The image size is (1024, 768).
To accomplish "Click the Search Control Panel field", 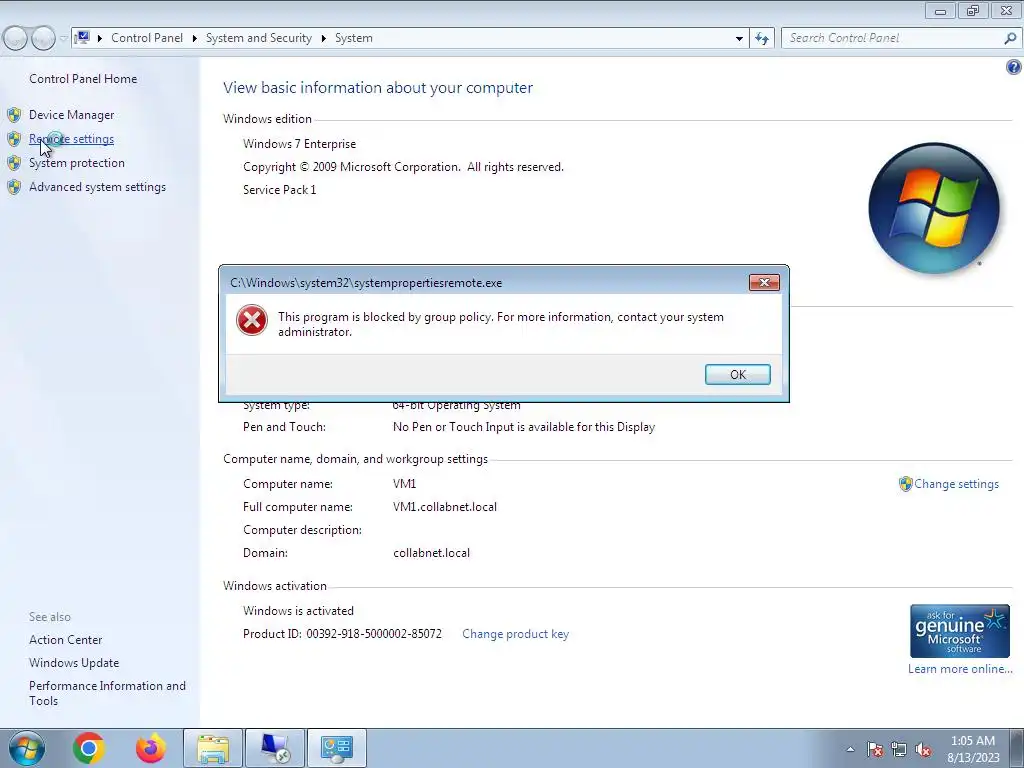I will [893, 38].
